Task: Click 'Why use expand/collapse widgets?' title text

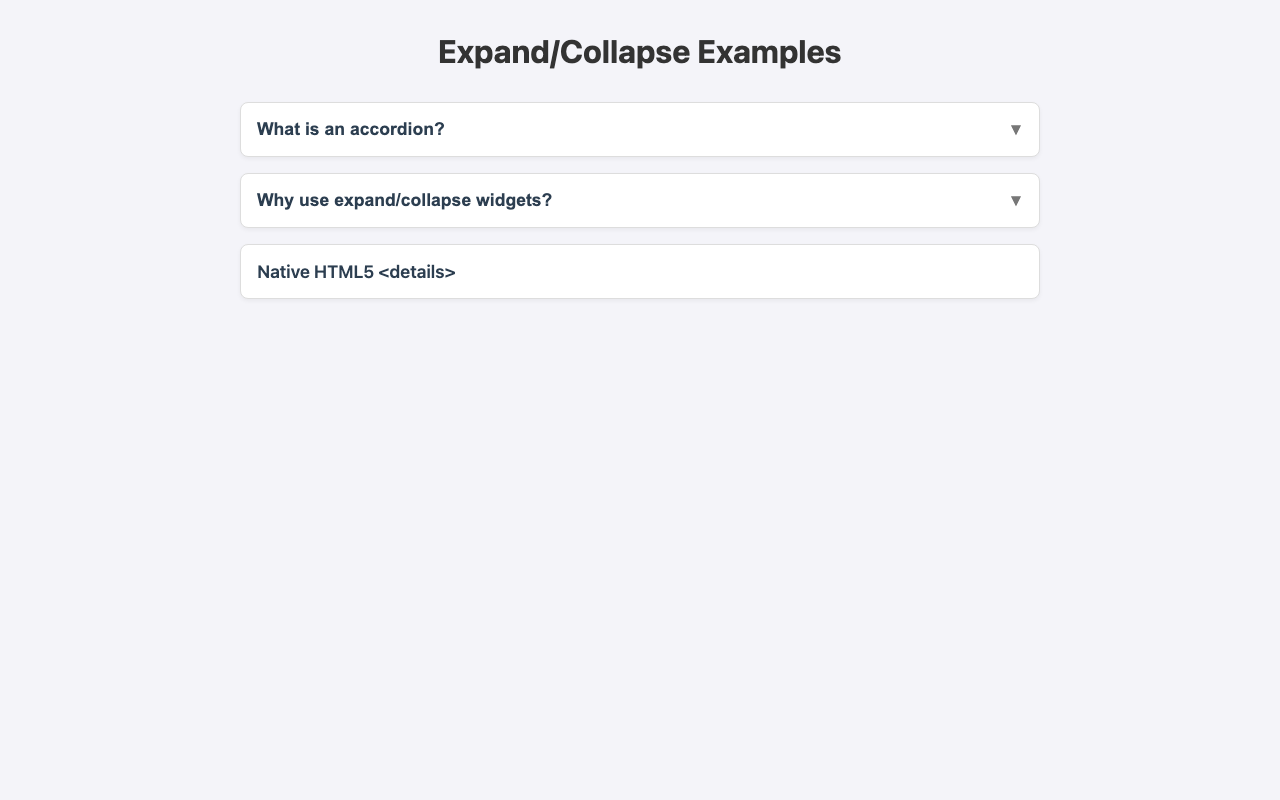Action: 404,201
